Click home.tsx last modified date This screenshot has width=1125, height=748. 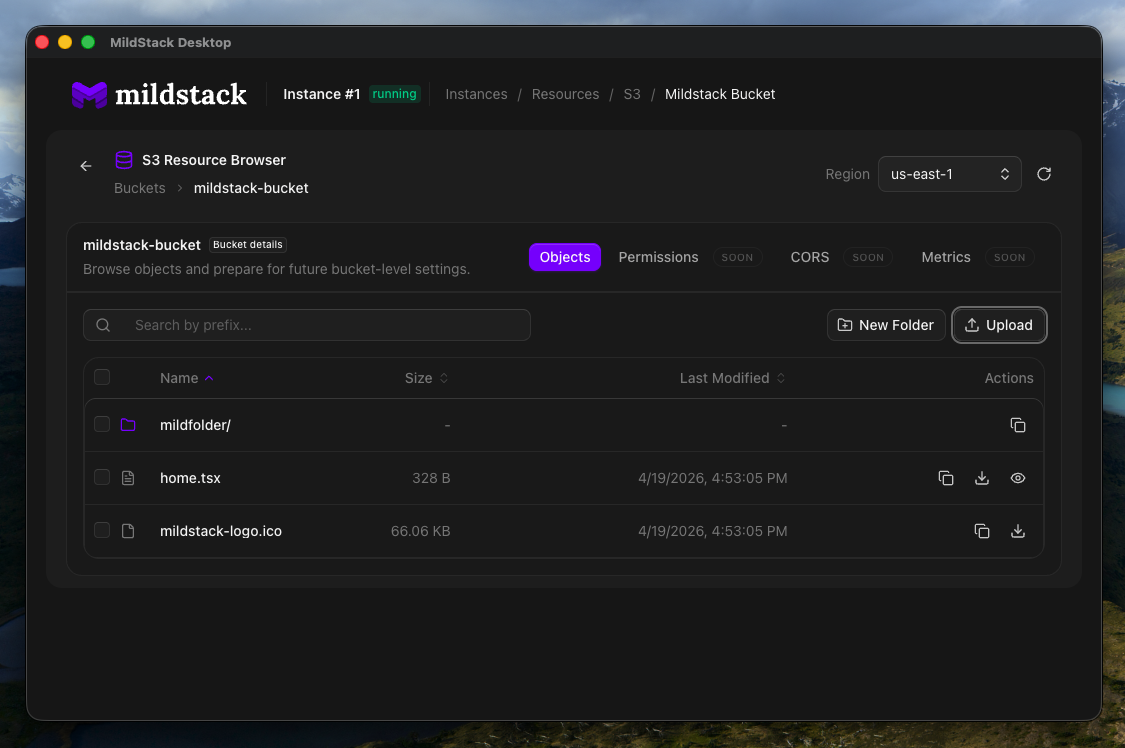point(712,478)
